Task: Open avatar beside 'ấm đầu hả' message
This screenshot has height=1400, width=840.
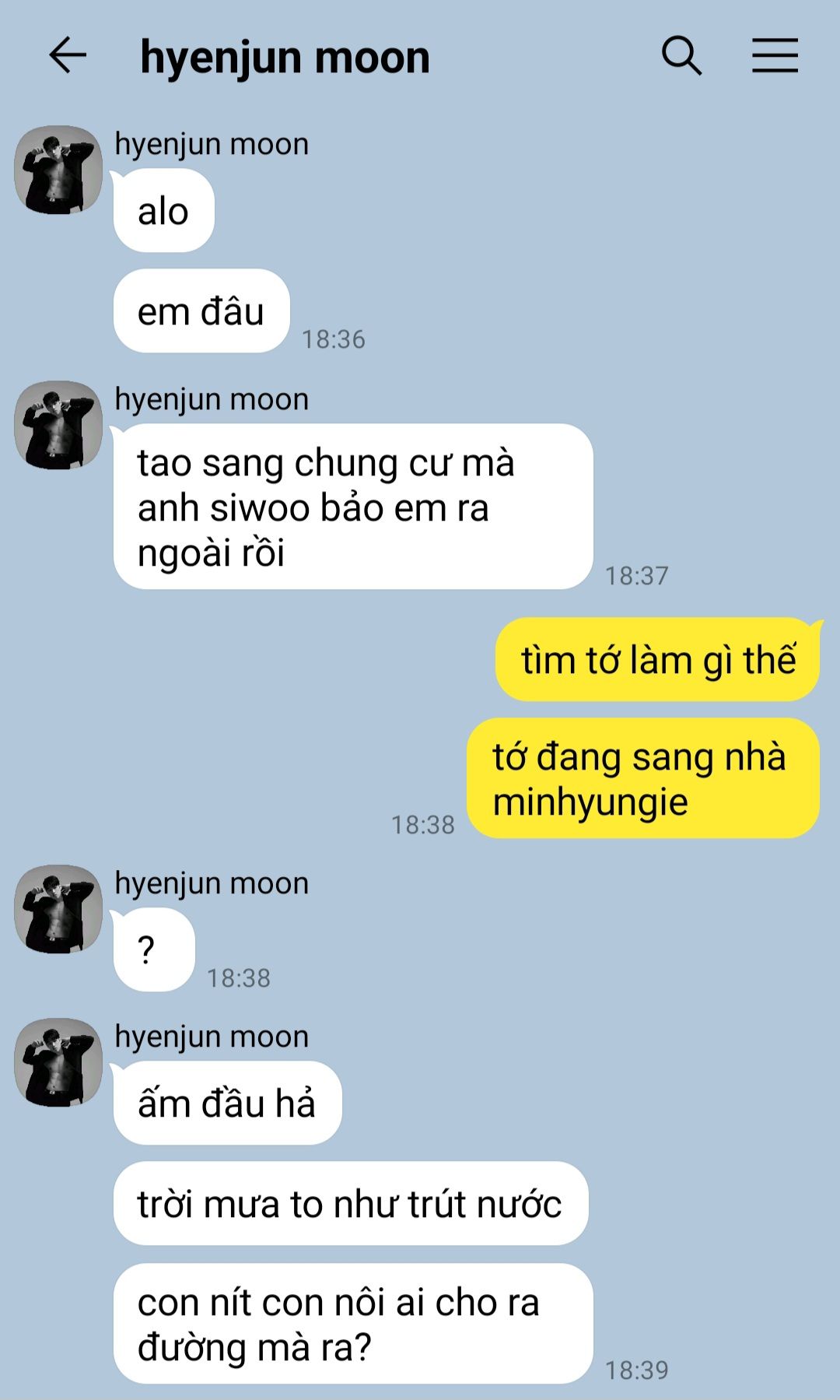Action: pos(58,1062)
